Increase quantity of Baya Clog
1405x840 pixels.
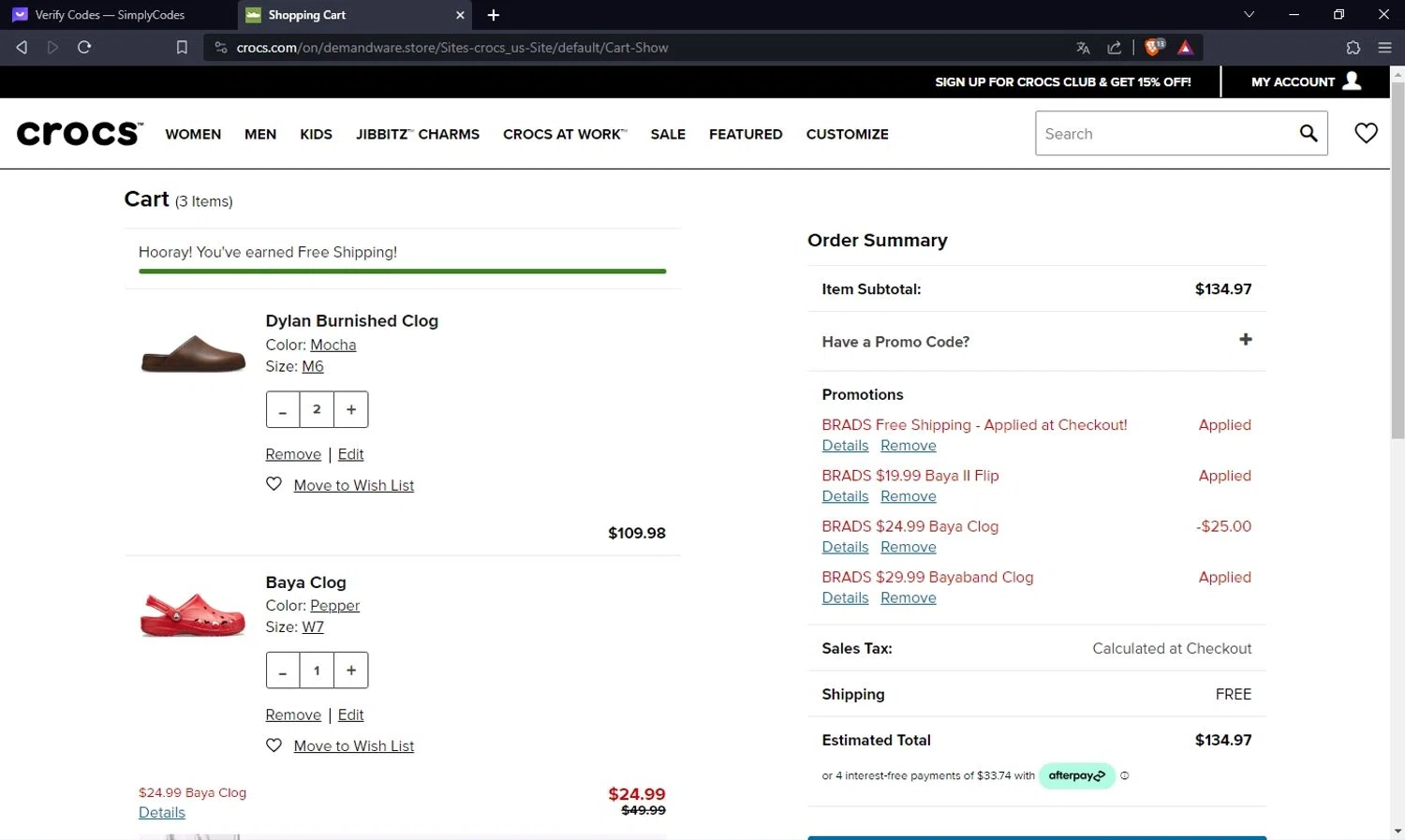[351, 671]
